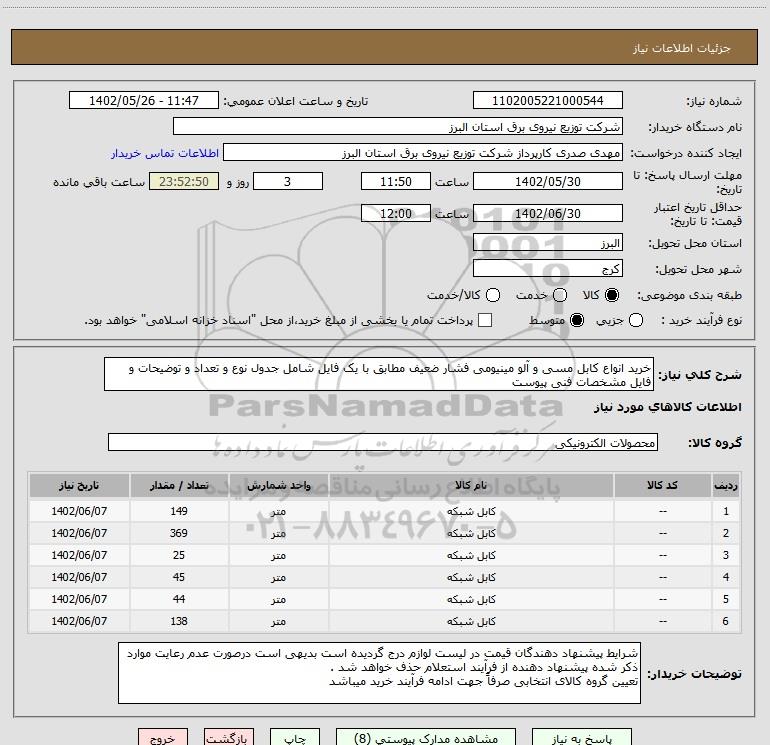Image resolution: width=770 pixels, height=745 pixels.
Task: Click the validity hour field 12:00
Action: [x=396, y=213]
